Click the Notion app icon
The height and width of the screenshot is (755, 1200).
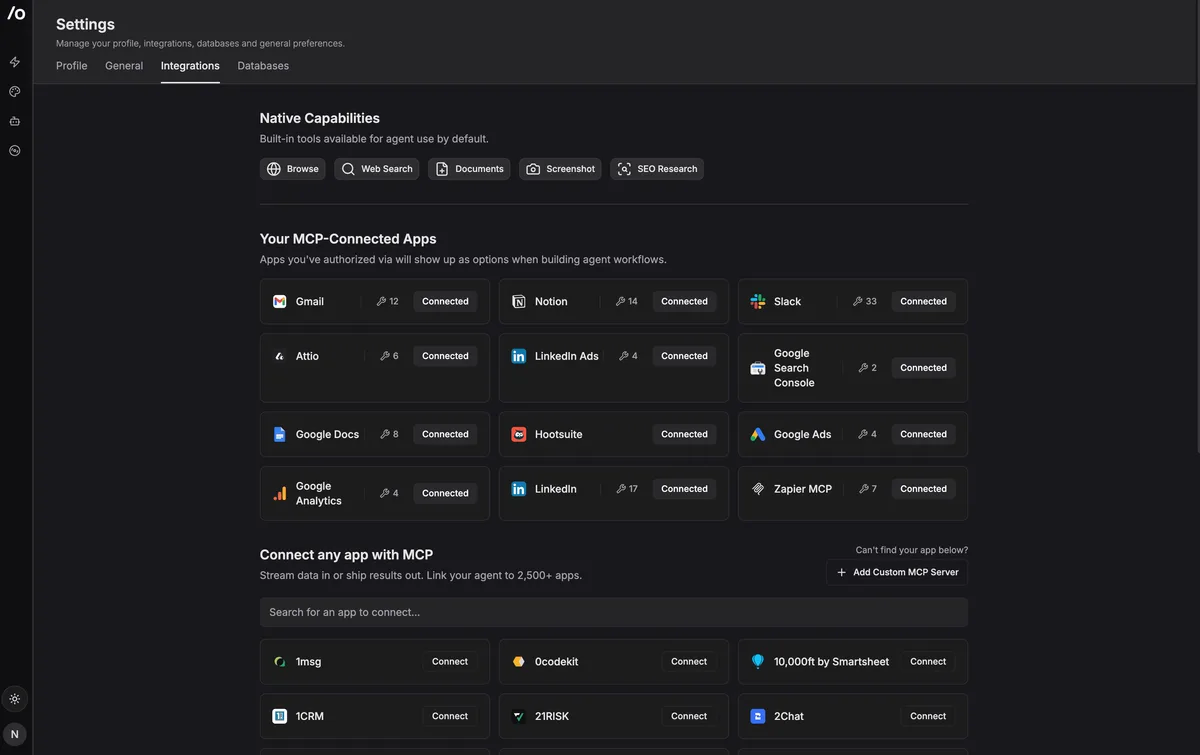(x=519, y=301)
